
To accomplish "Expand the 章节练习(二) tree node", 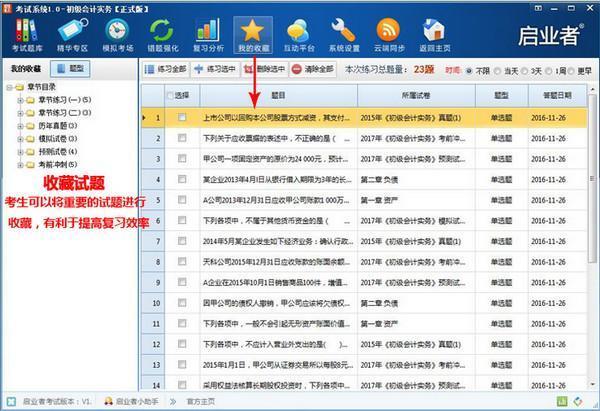I will coord(20,113).
